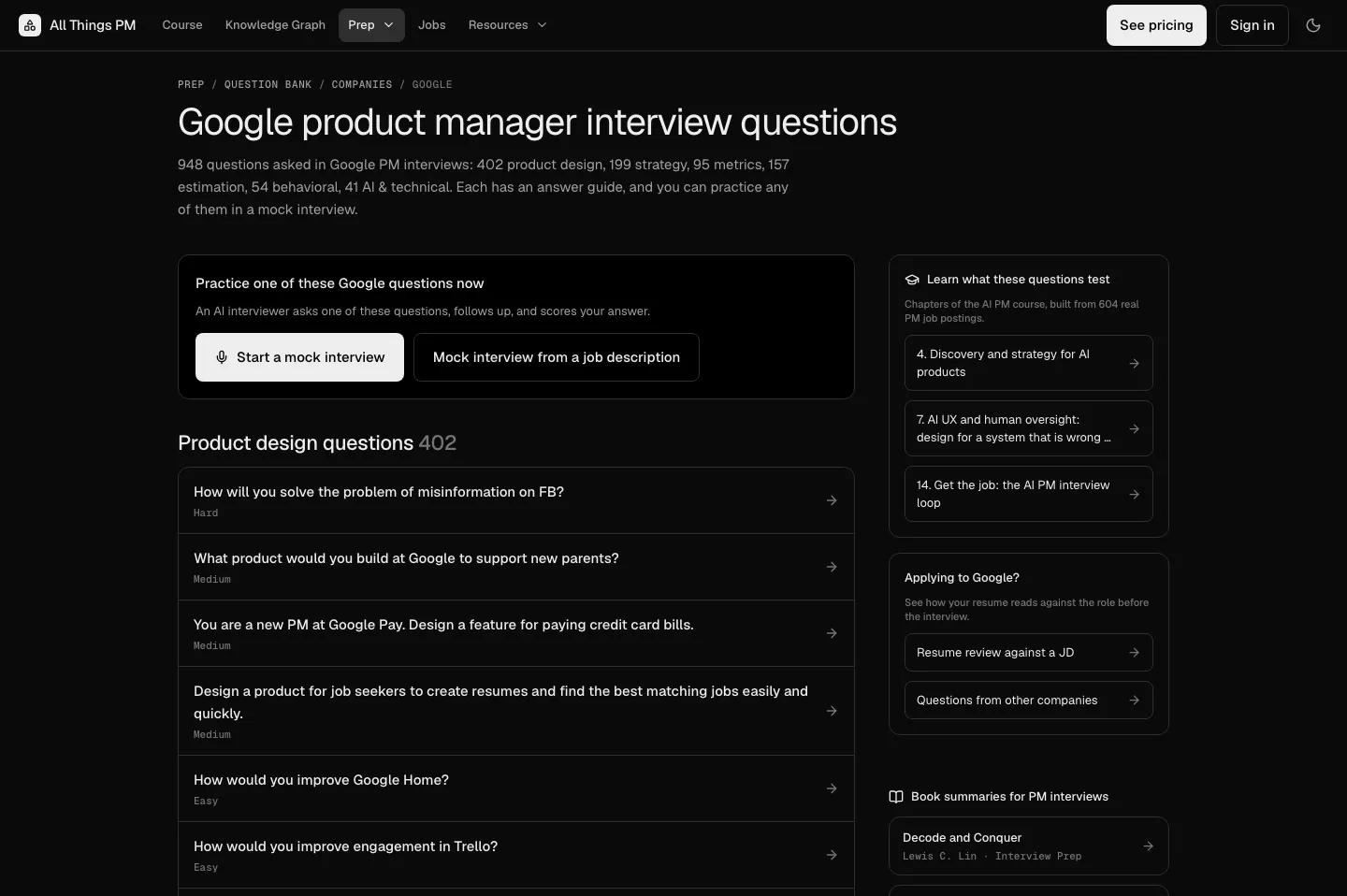Click arrow on Decode and Conquer card
Image resolution: width=1347 pixels, height=896 pixels.
click(1149, 846)
